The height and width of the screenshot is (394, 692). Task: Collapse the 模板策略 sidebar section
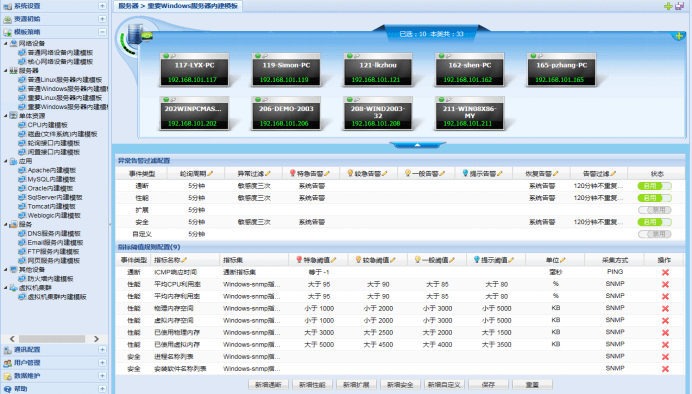(x=102, y=32)
